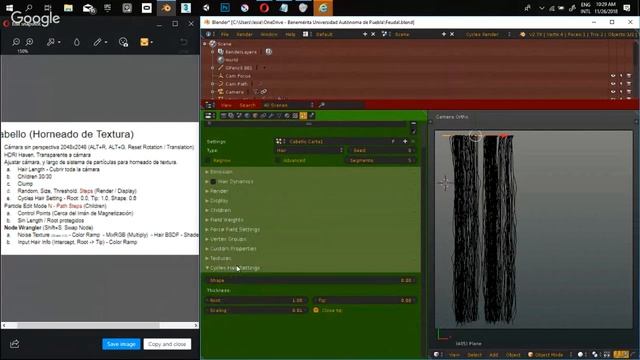Select the blur drop tool in snapshot editor

click(x=77, y=42)
